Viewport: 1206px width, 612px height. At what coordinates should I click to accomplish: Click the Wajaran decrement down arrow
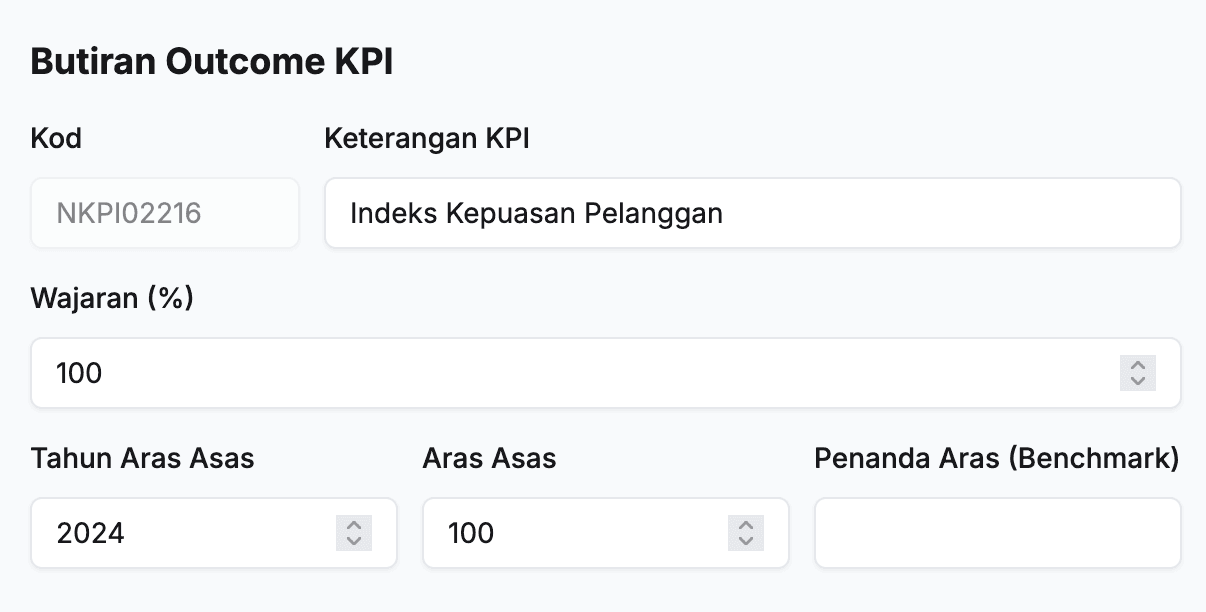click(1137, 381)
